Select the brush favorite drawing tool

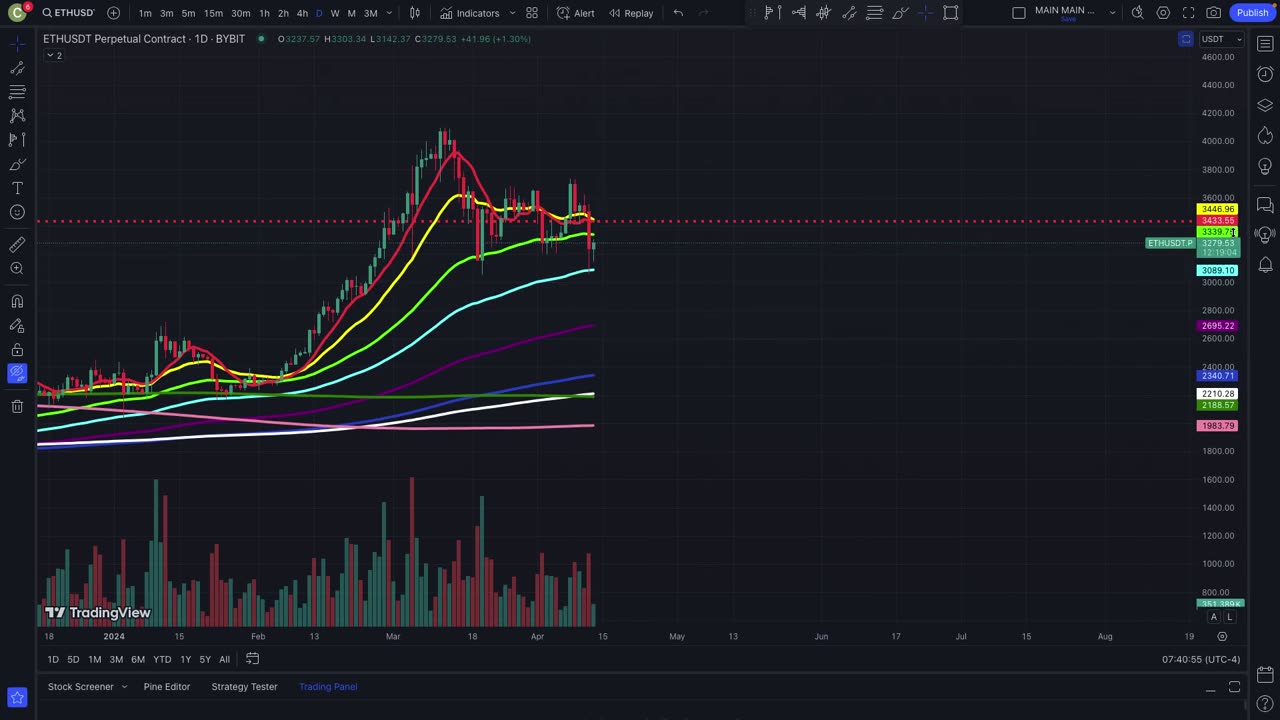(x=900, y=13)
